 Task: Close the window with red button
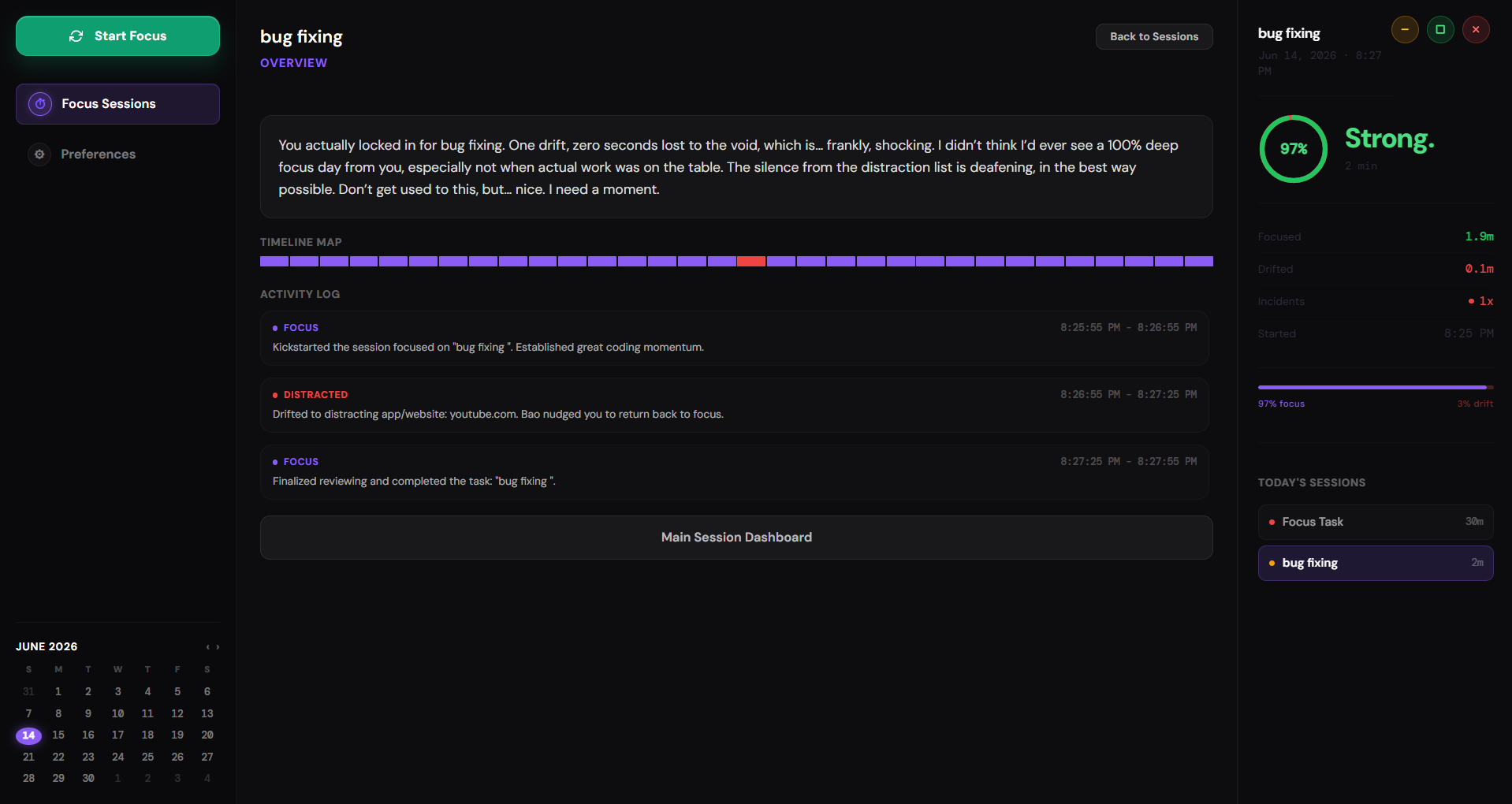point(1476,29)
